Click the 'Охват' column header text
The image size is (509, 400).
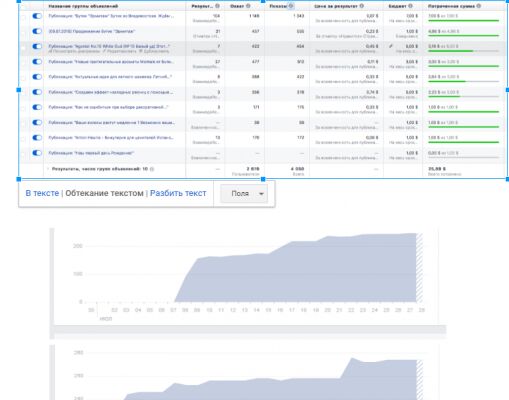[237, 6]
